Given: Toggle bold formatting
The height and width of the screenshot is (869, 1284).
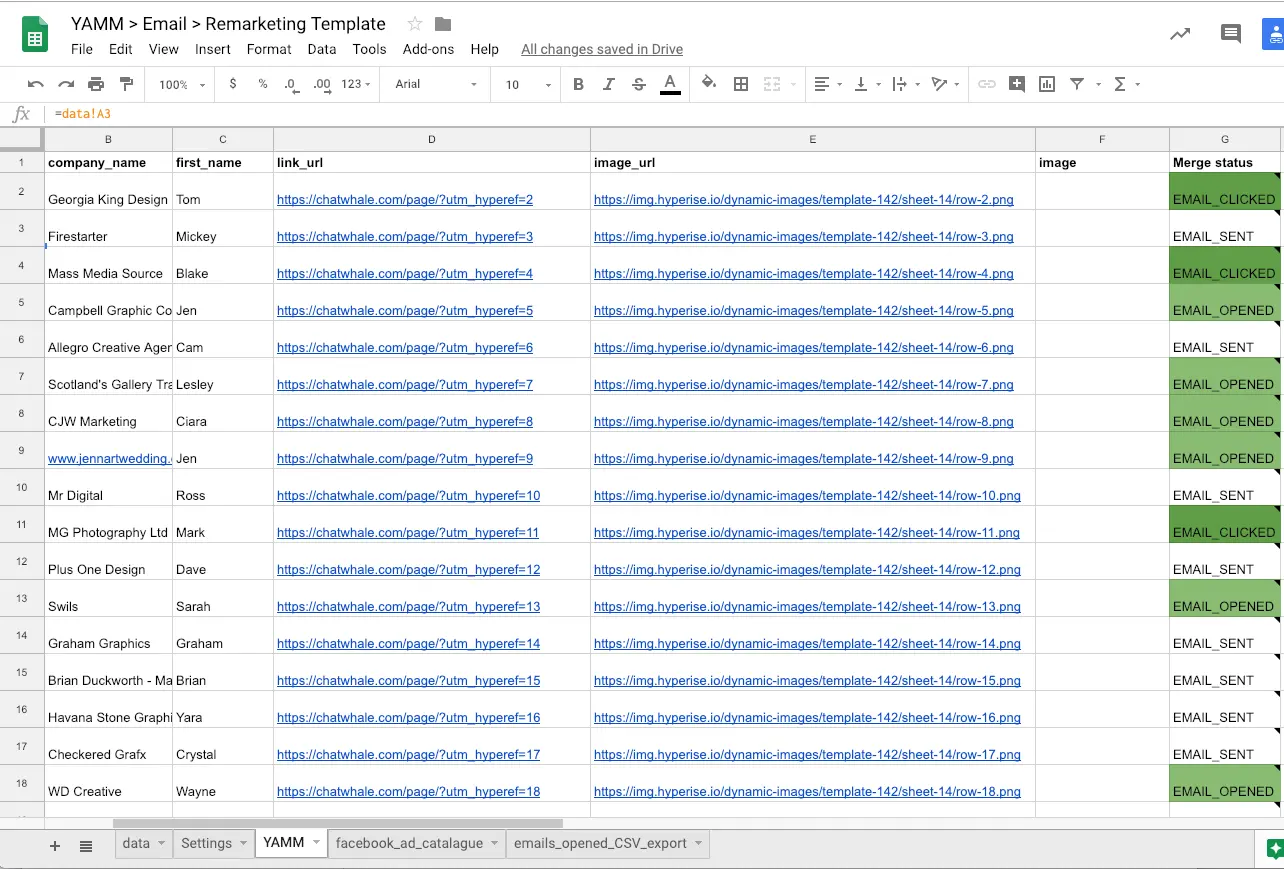Looking at the screenshot, I should point(578,85).
